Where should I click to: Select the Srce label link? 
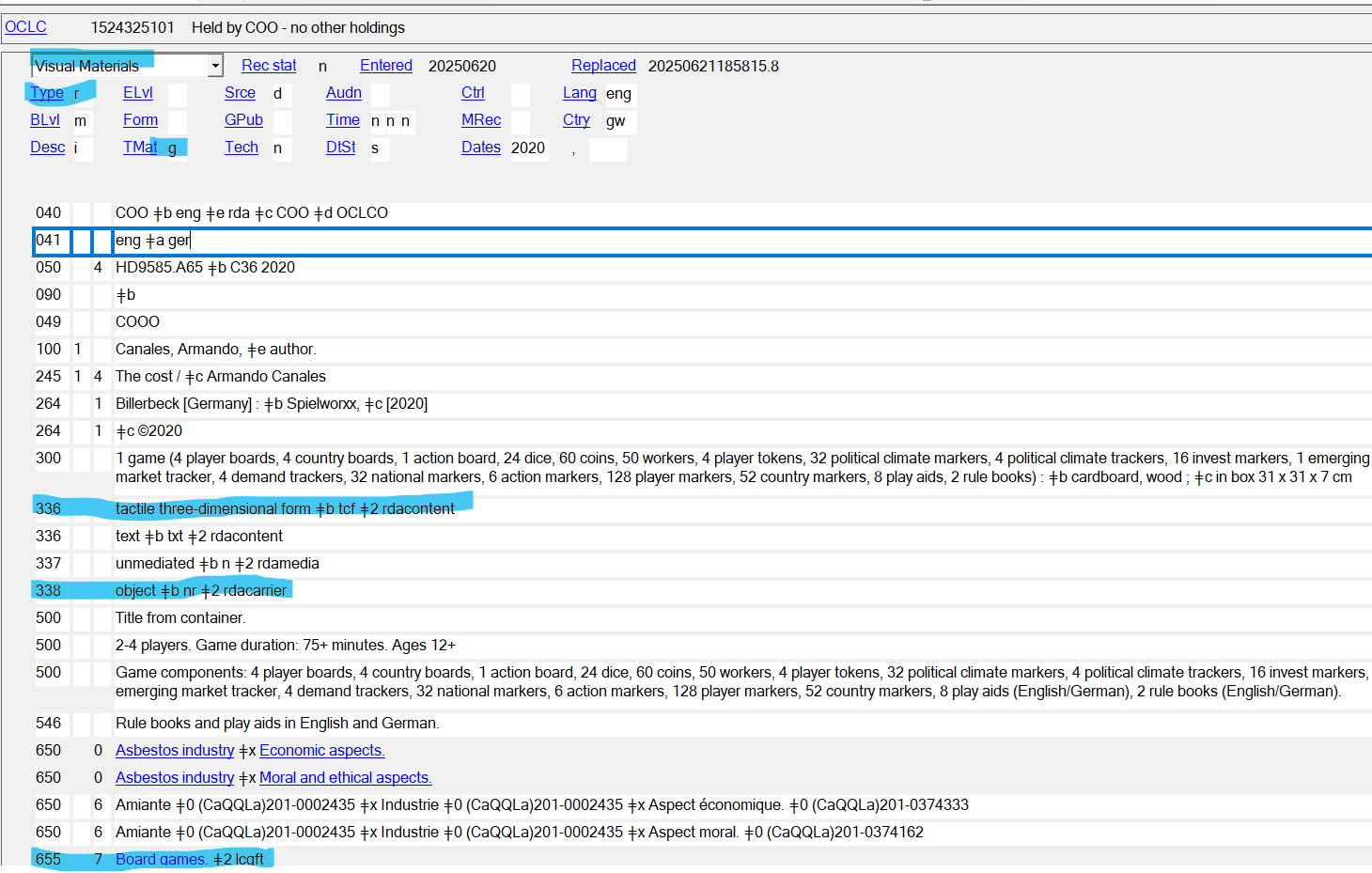tap(240, 93)
